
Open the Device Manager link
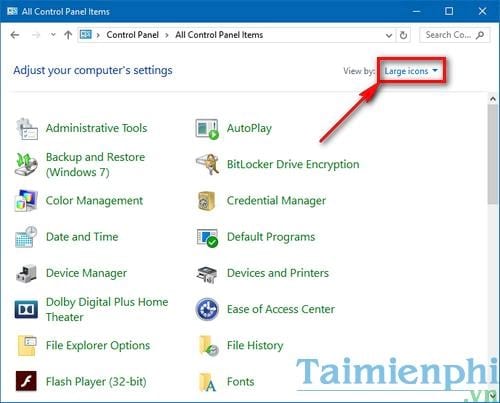tap(86, 273)
